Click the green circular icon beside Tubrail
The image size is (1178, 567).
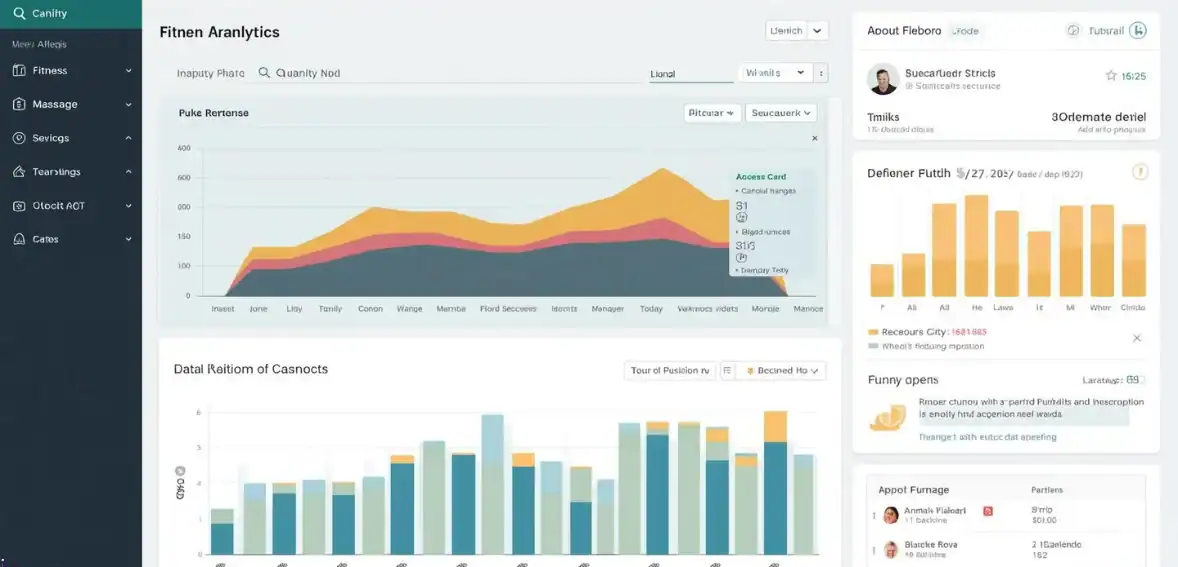(x=1137, y=31)
